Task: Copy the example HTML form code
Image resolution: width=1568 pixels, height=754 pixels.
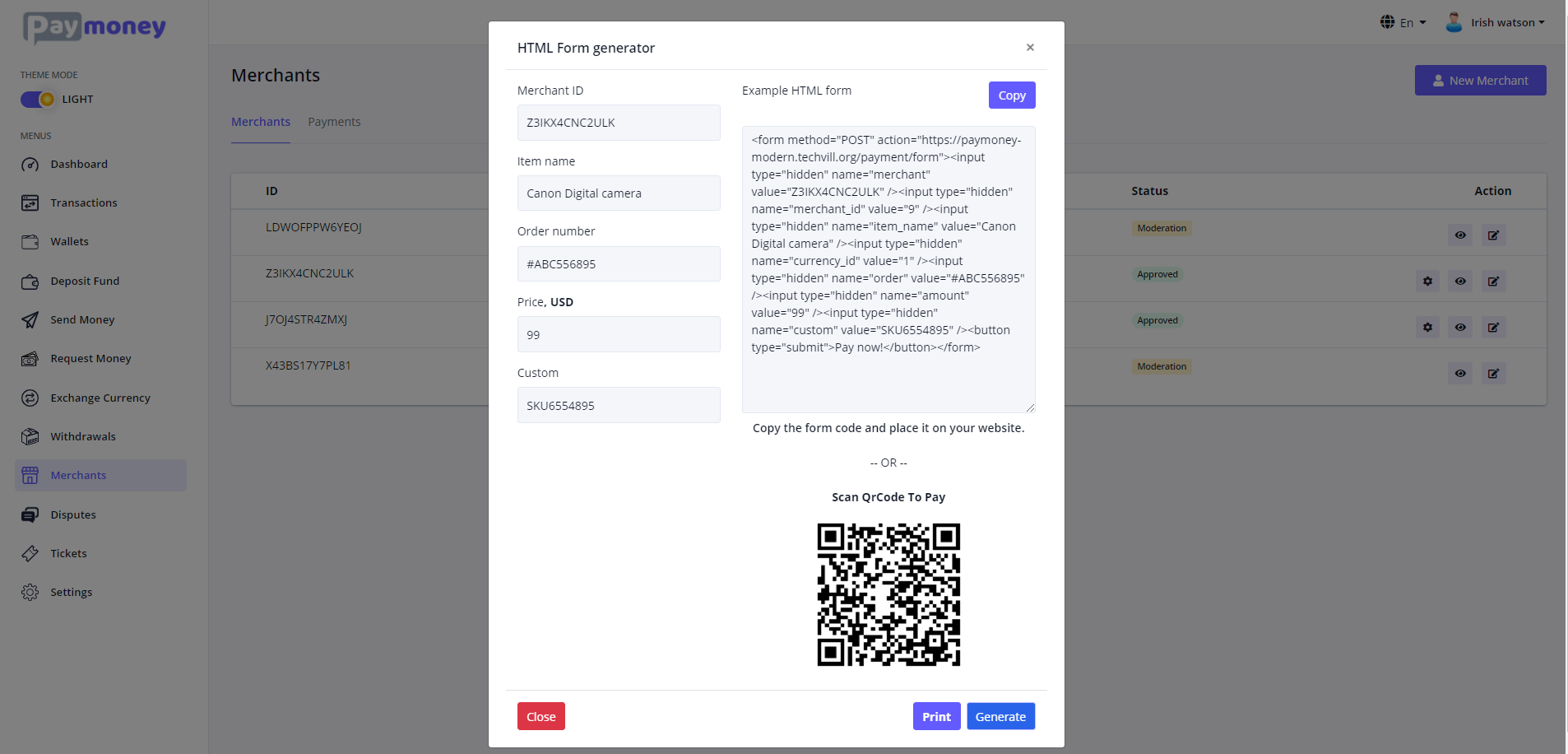Action: (x=1011, y=95)
